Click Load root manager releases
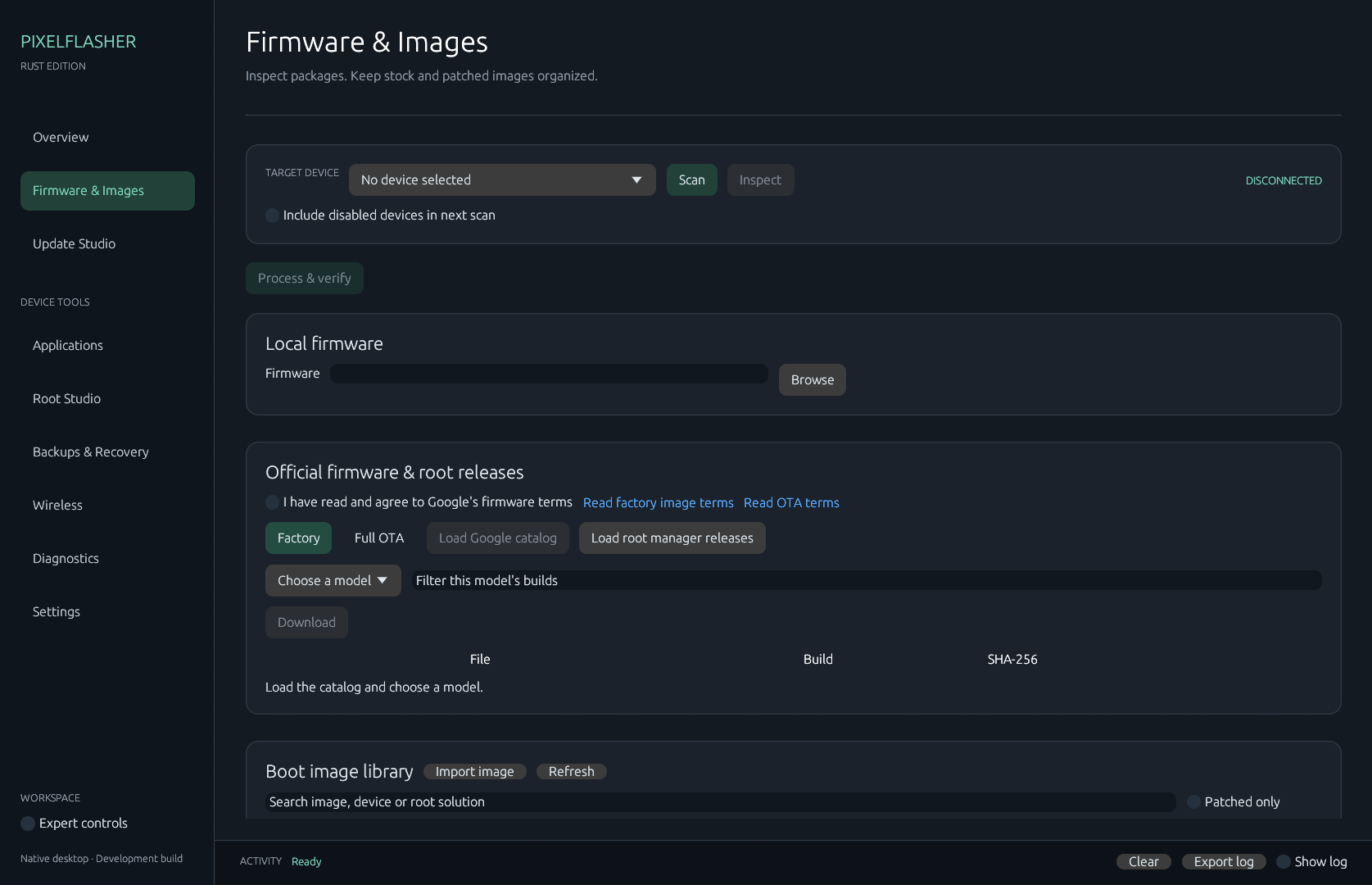1372x885 pixels. (672, 538)
